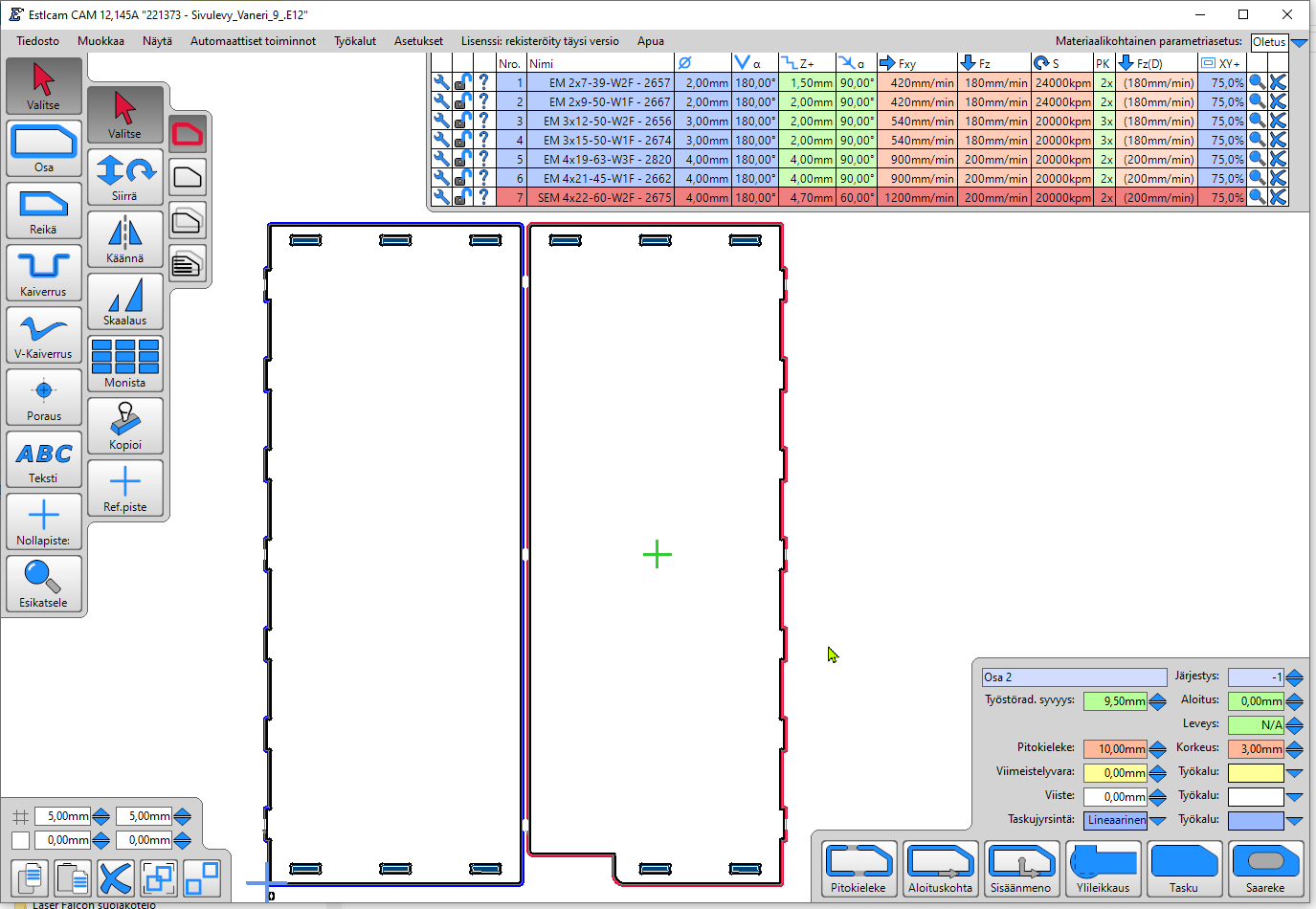Select the Käännä mirror tool
The image size is (1316, 909).
tap(125, 239)
